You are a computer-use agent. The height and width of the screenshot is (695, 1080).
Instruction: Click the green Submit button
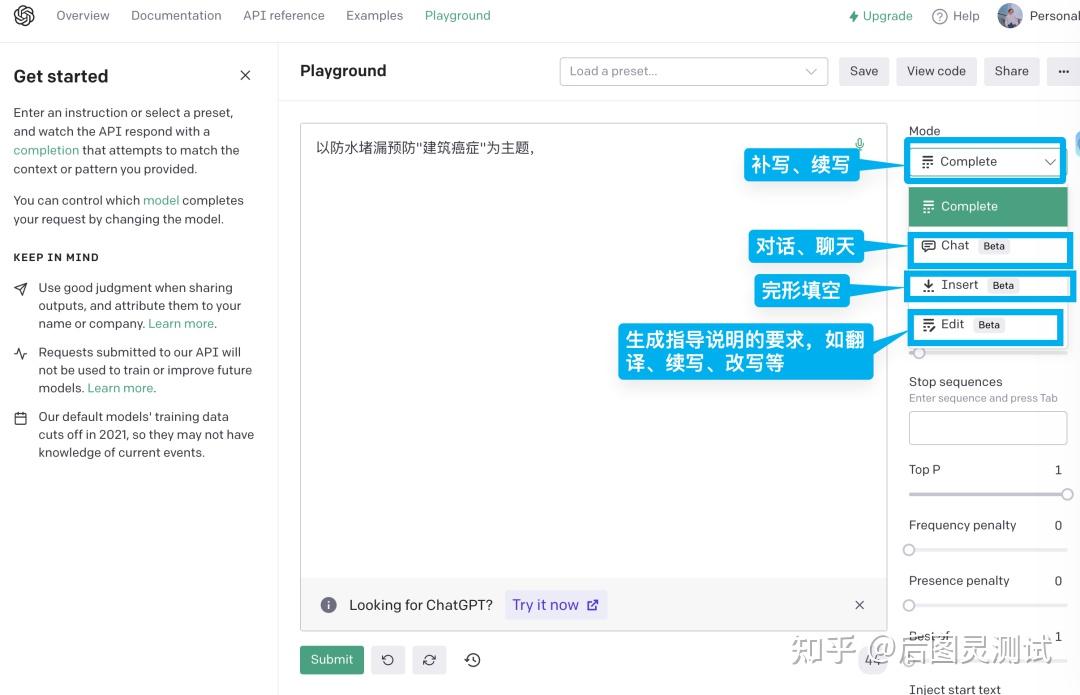tap(331, 659)
